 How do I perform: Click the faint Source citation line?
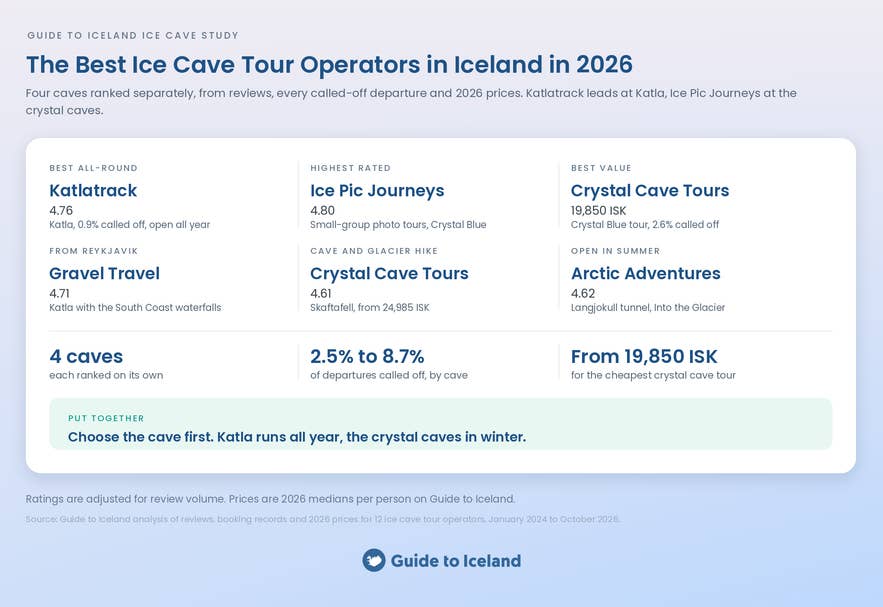(323, 519)
